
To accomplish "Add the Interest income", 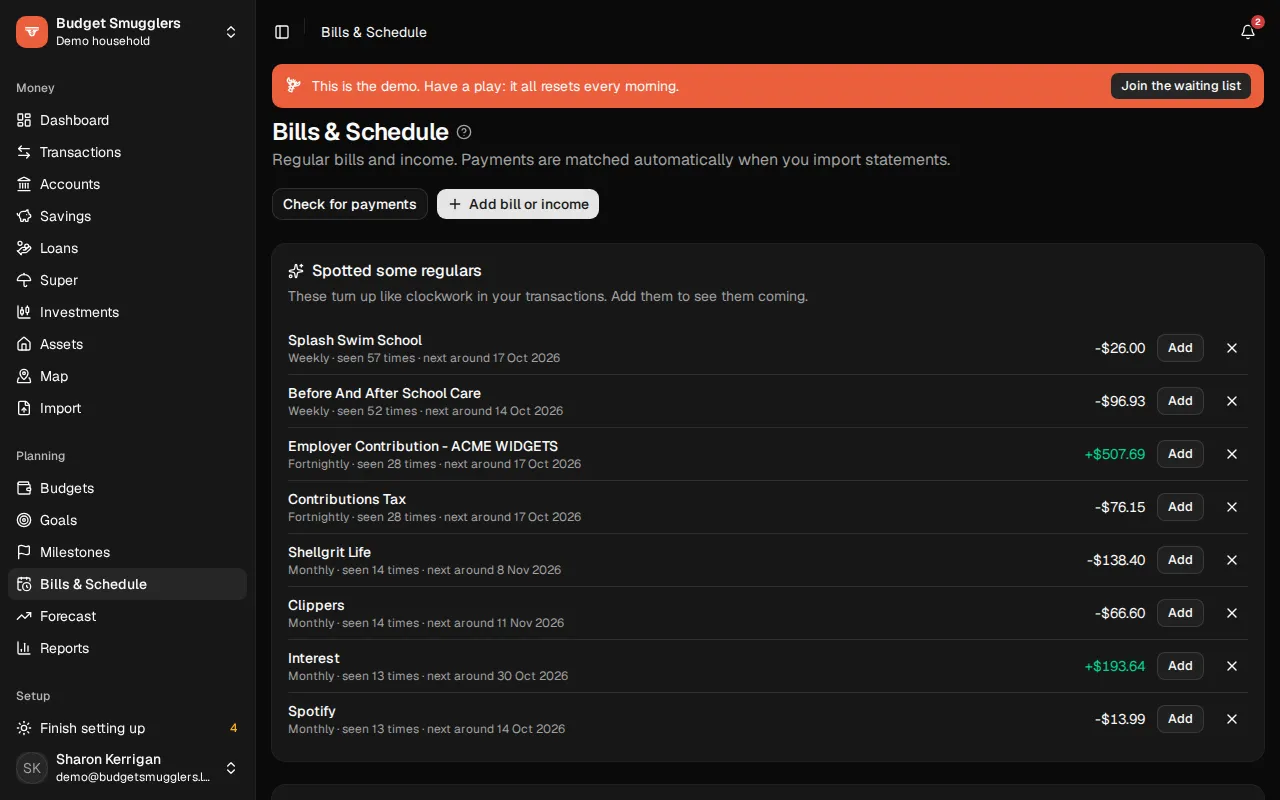I will pos(1180,666).
